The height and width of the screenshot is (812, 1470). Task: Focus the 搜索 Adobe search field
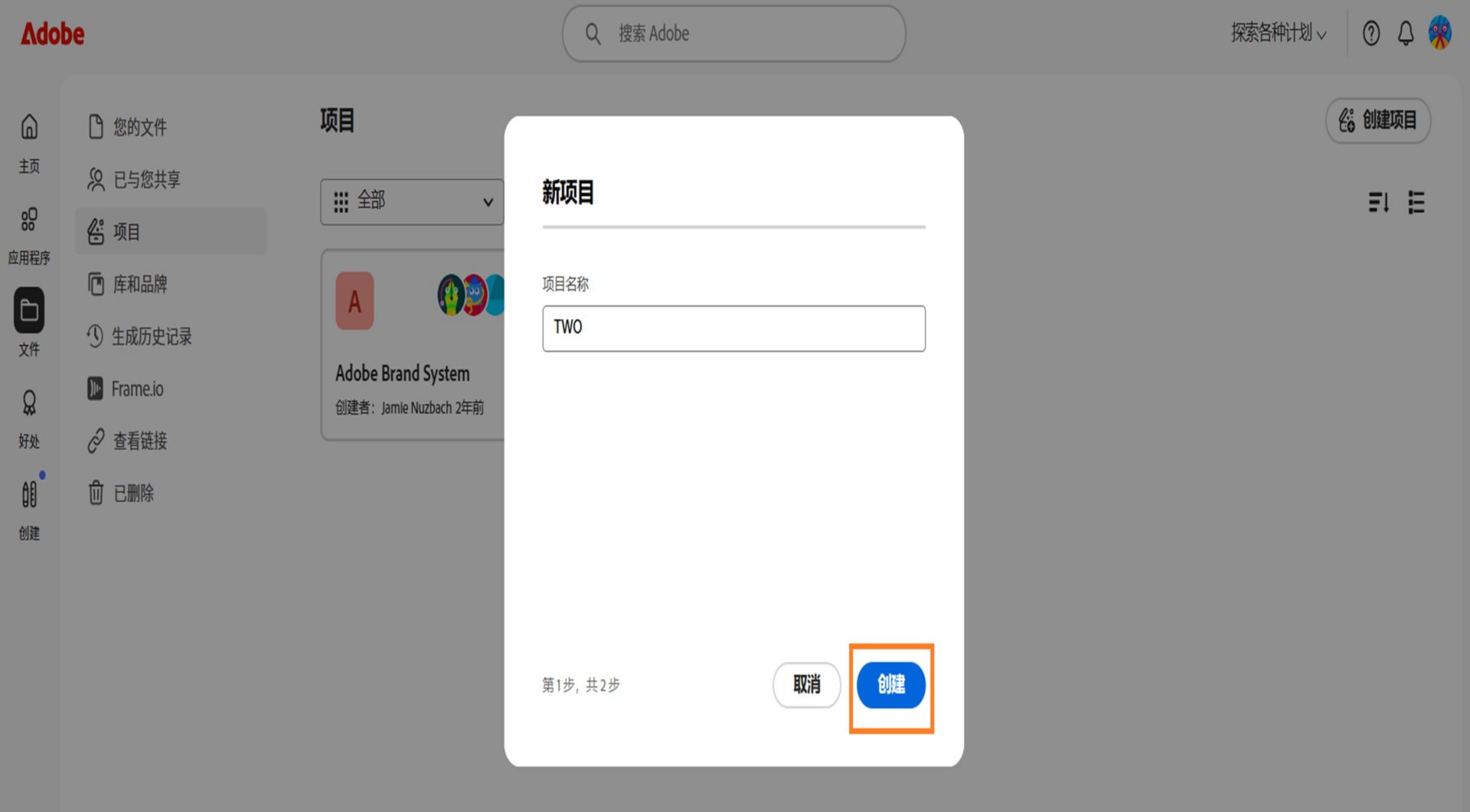pos(733,34)
